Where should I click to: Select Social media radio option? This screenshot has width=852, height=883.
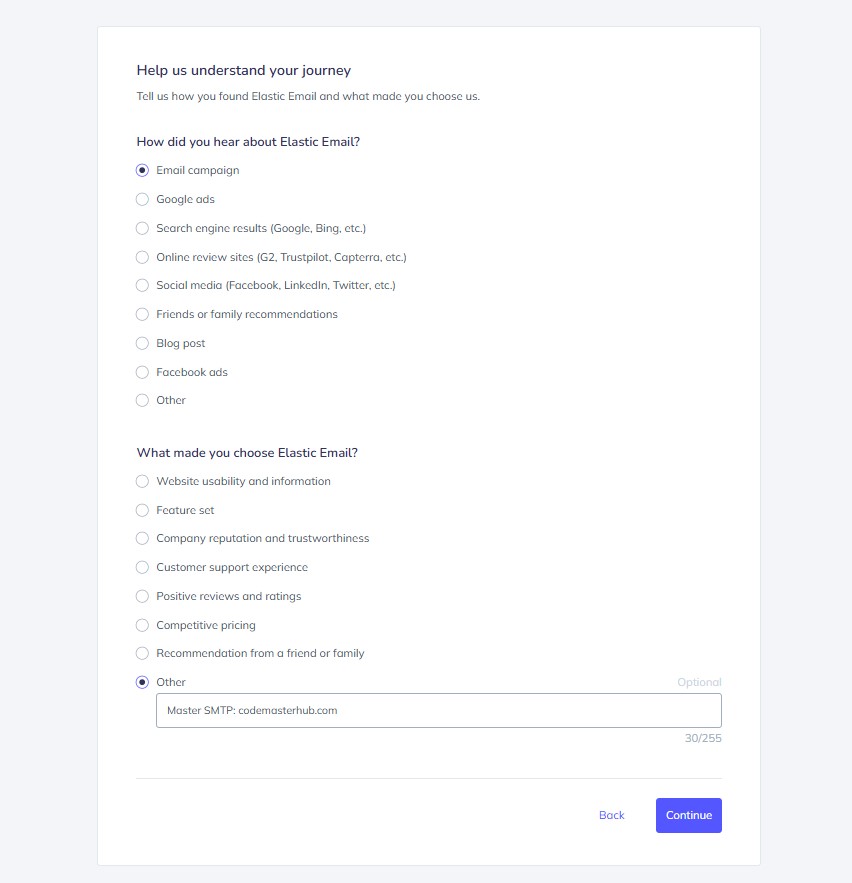point(142,285)
